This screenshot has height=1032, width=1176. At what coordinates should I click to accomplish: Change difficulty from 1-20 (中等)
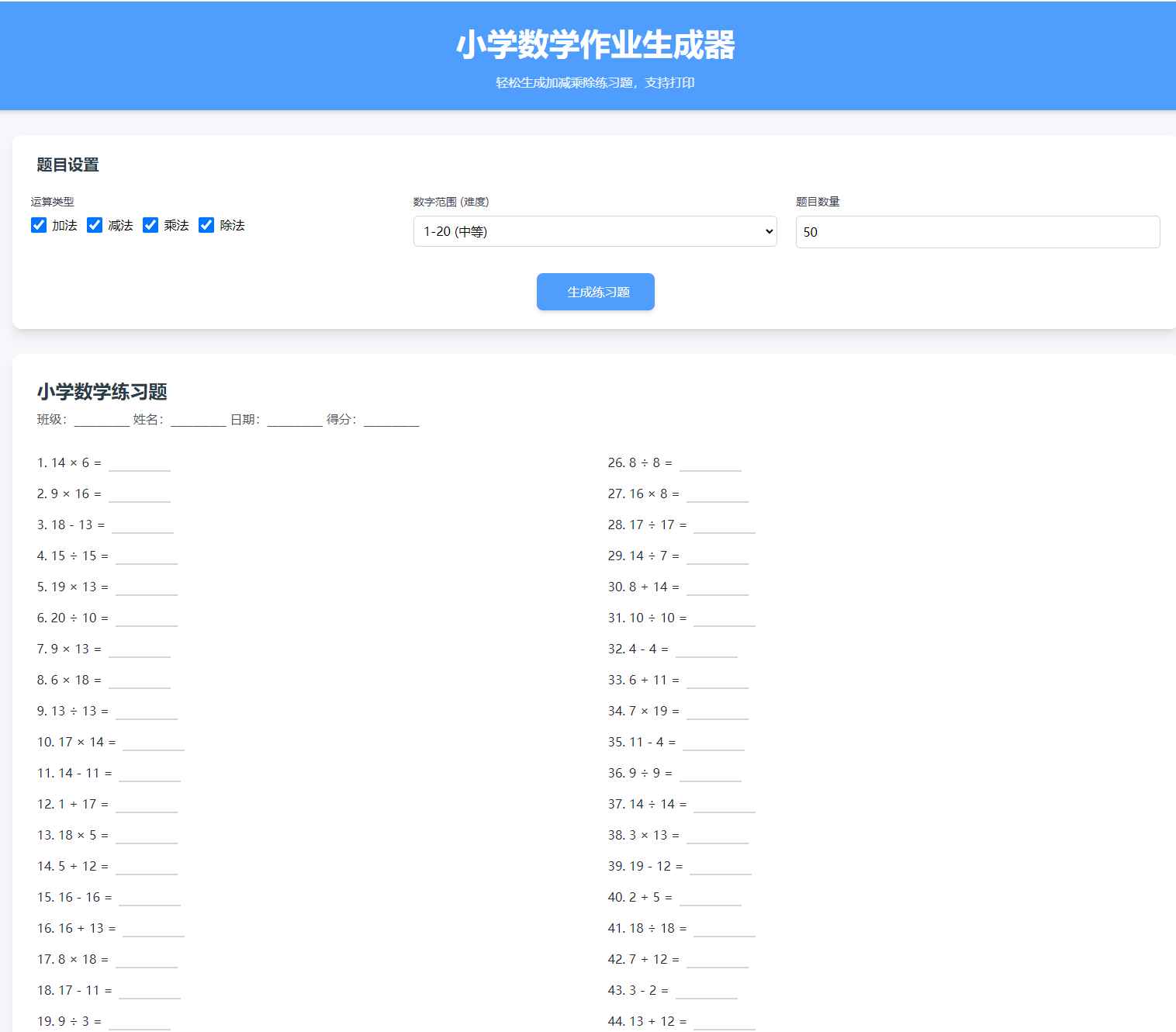pos(595,231)
